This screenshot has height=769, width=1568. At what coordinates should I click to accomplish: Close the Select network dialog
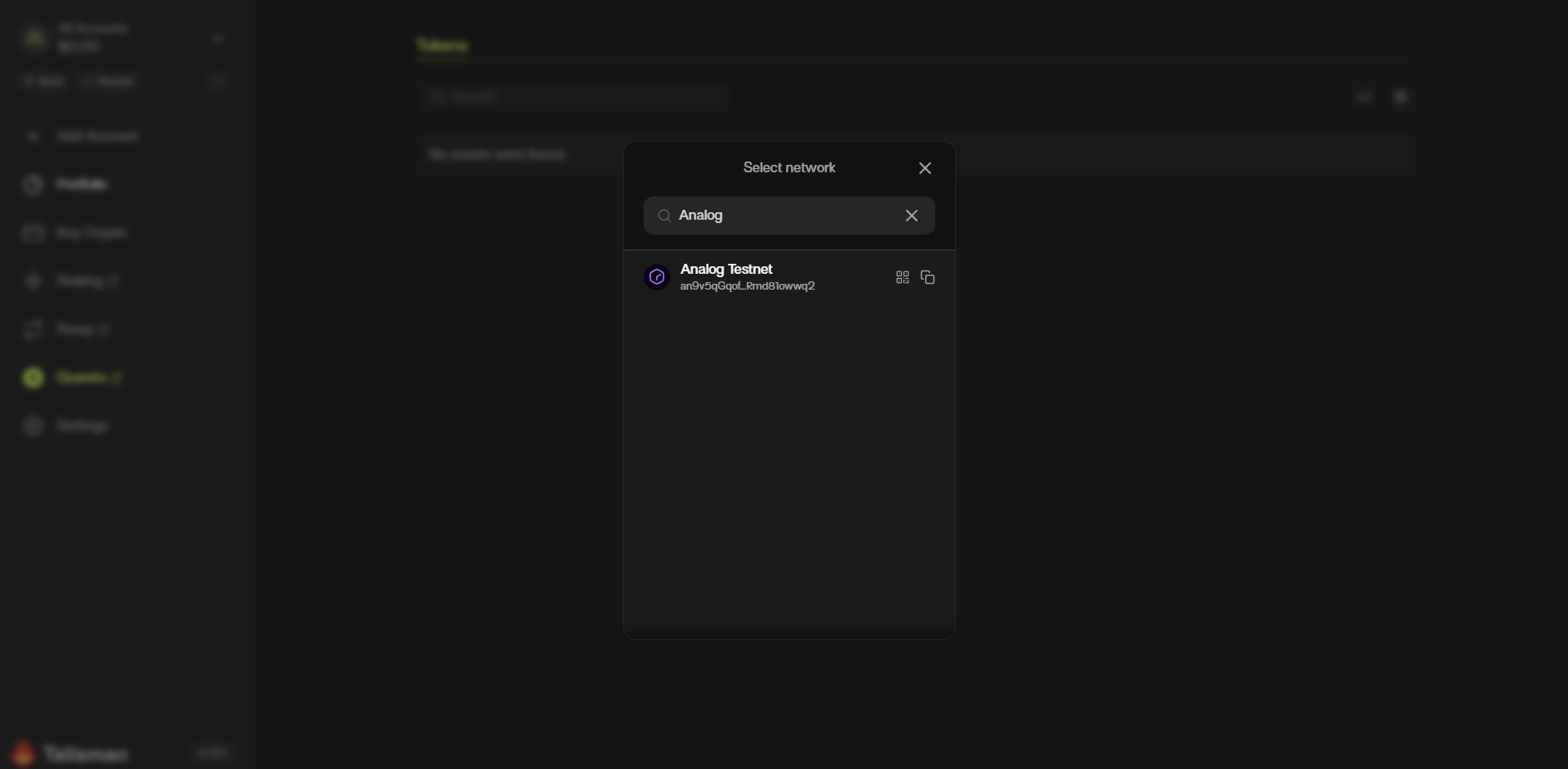point(924,168)
